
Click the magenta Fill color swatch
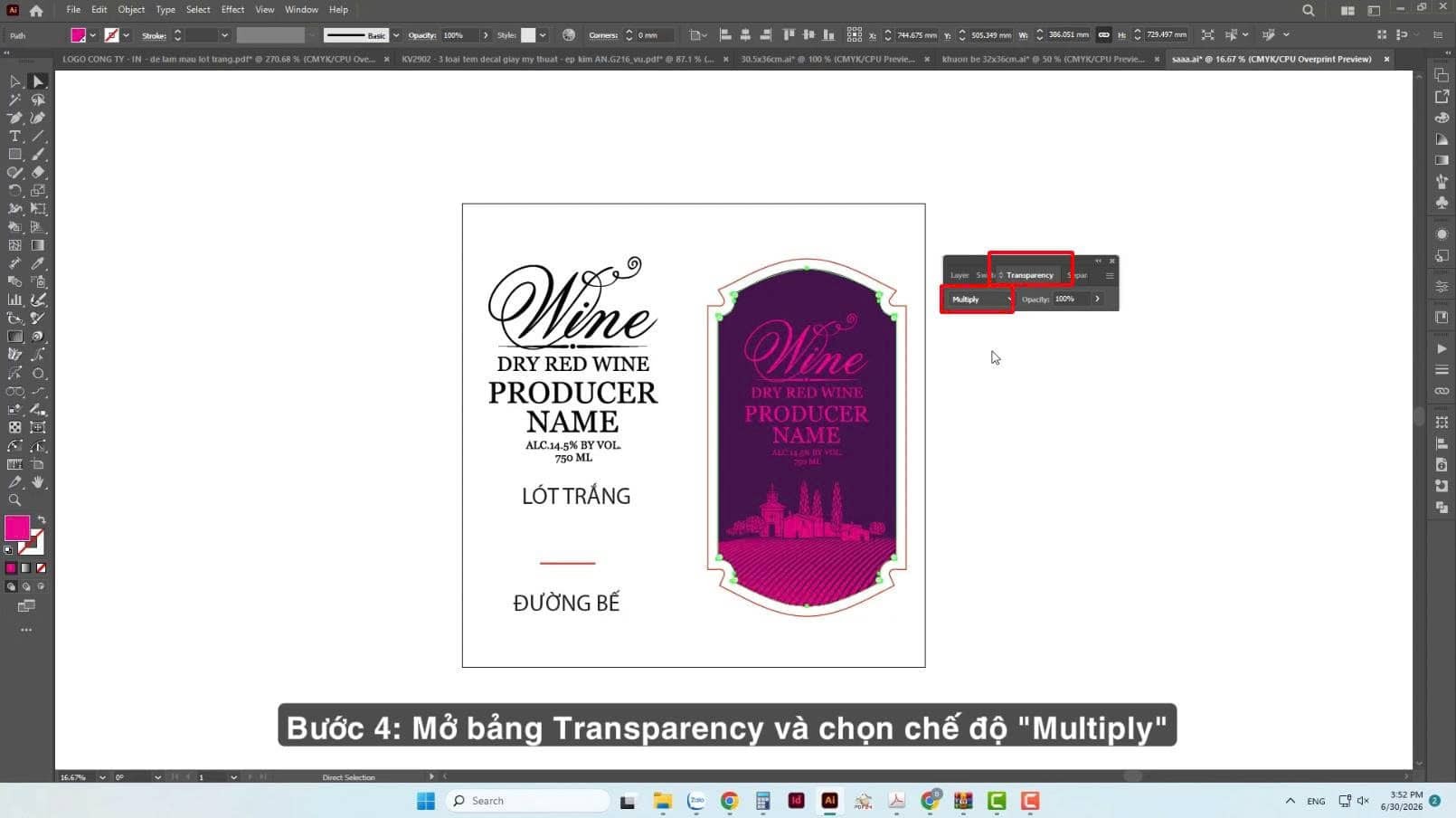(x=17, y=528)
